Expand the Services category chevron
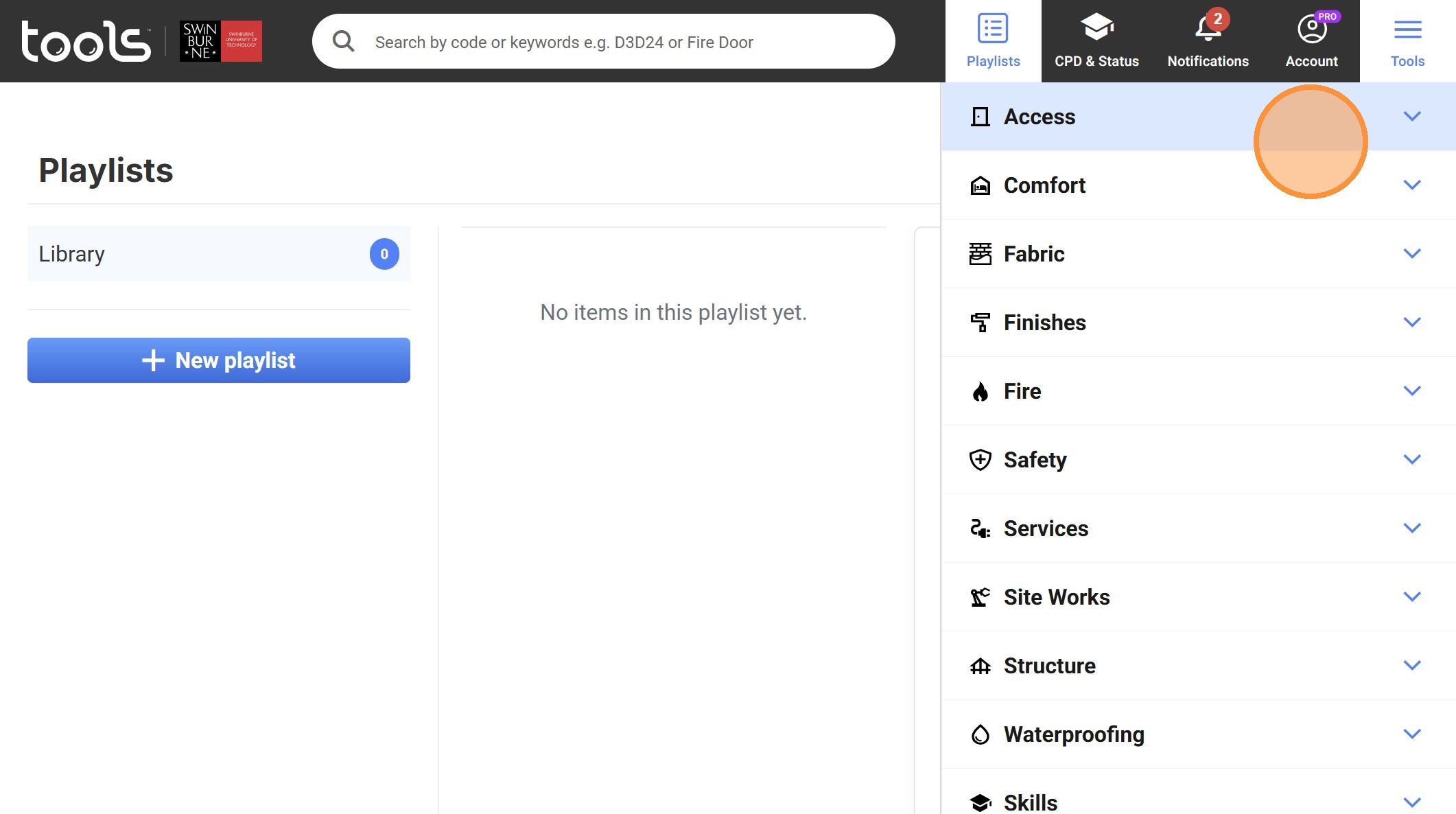 pyautogui.click(x=1411, y=528)
